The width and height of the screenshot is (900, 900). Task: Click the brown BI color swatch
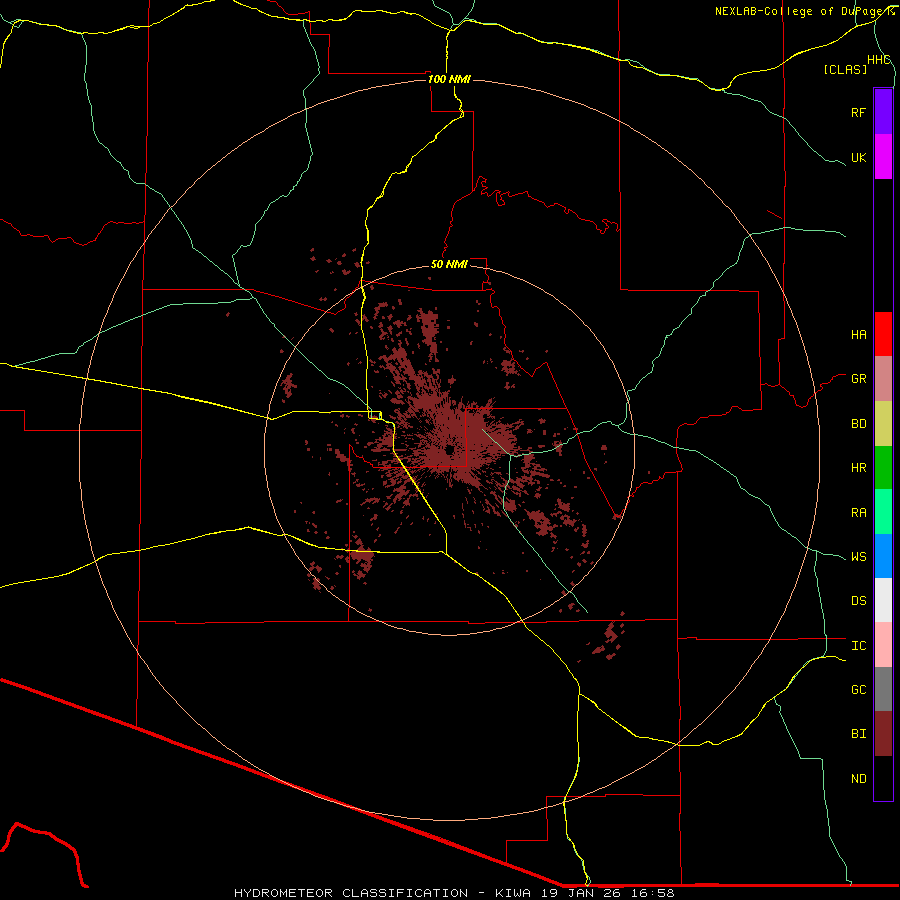883,734
